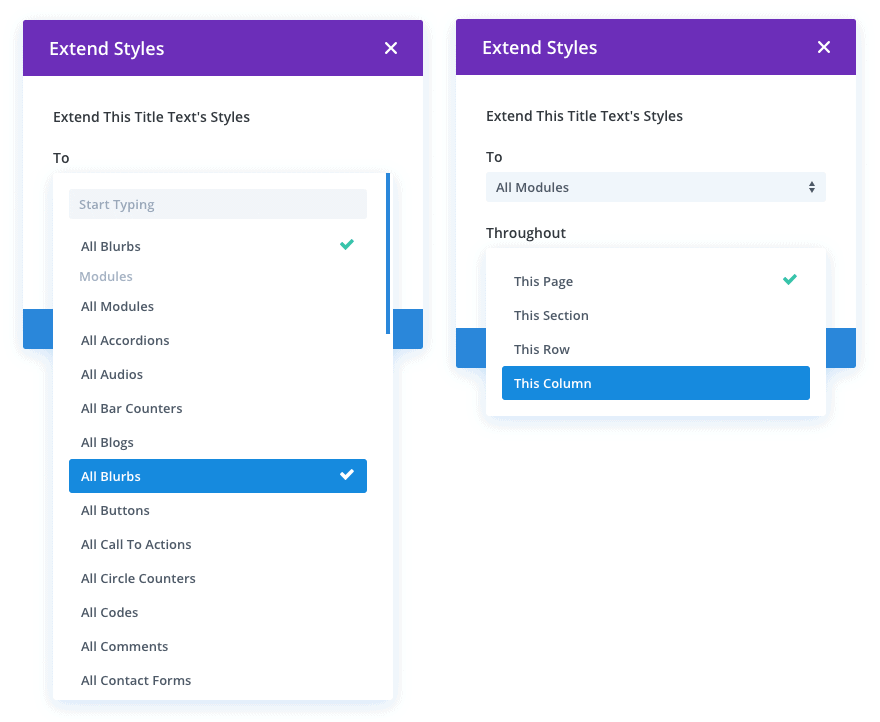The width and height of the screenshot is (880, 722).
Task: Choose All Circle Counters entry
Action: [138, 579]
